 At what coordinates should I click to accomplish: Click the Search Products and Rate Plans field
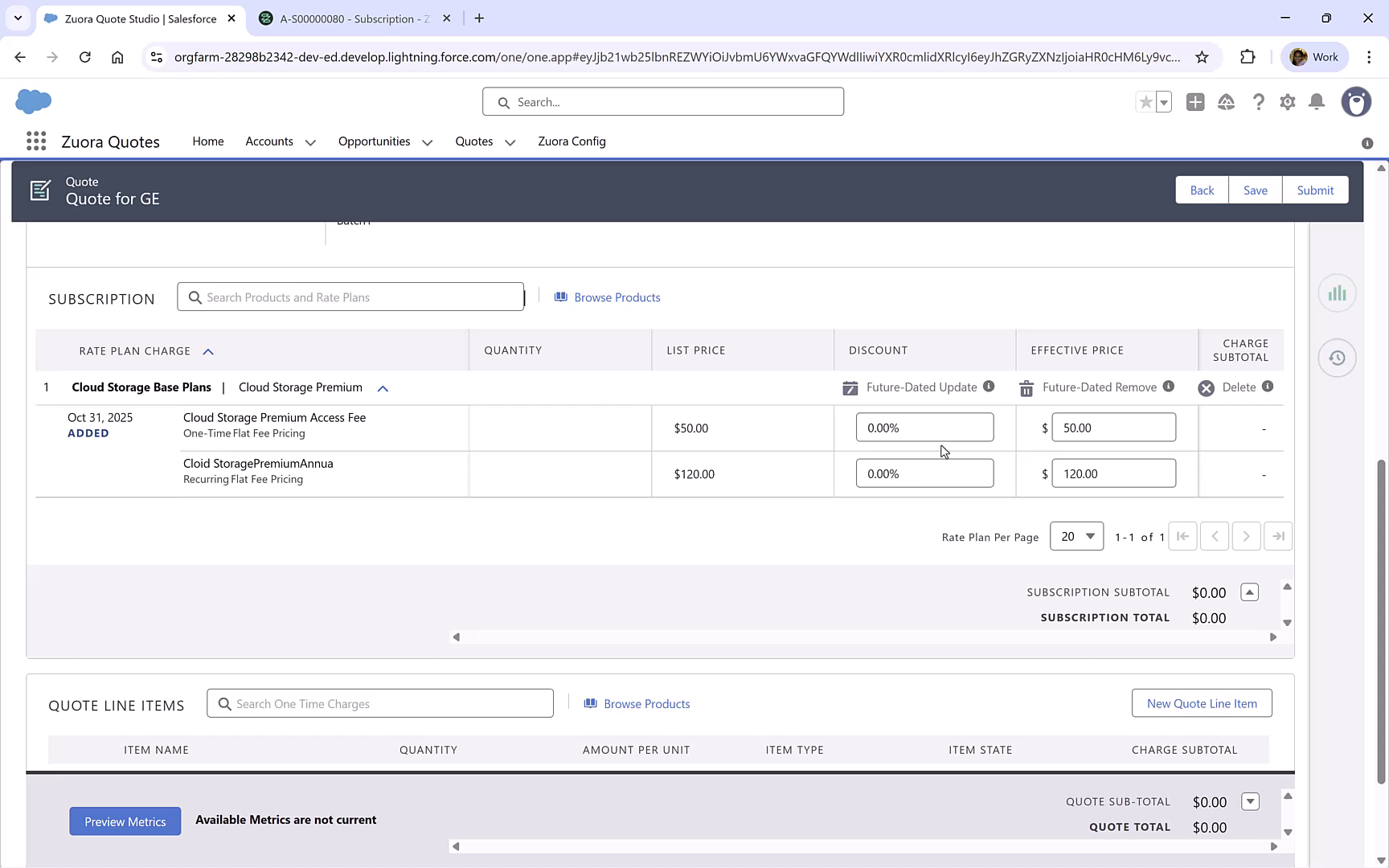click(351, 297)
